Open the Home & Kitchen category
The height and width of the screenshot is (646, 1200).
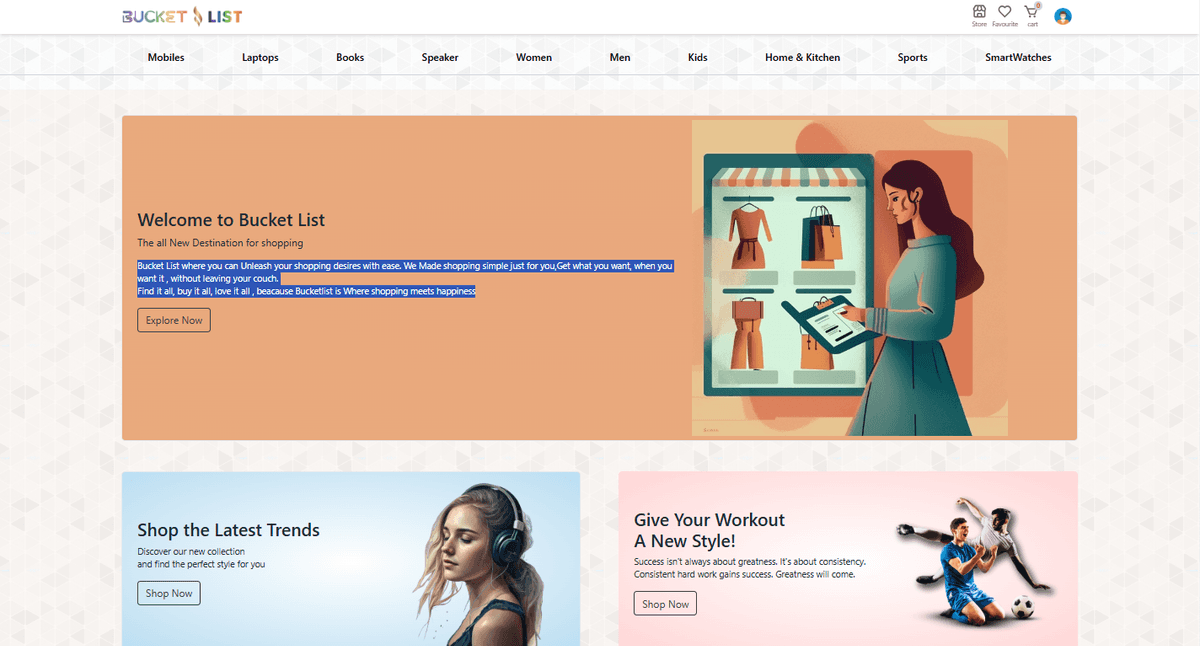pyautogui.click(x=802, y=57)
